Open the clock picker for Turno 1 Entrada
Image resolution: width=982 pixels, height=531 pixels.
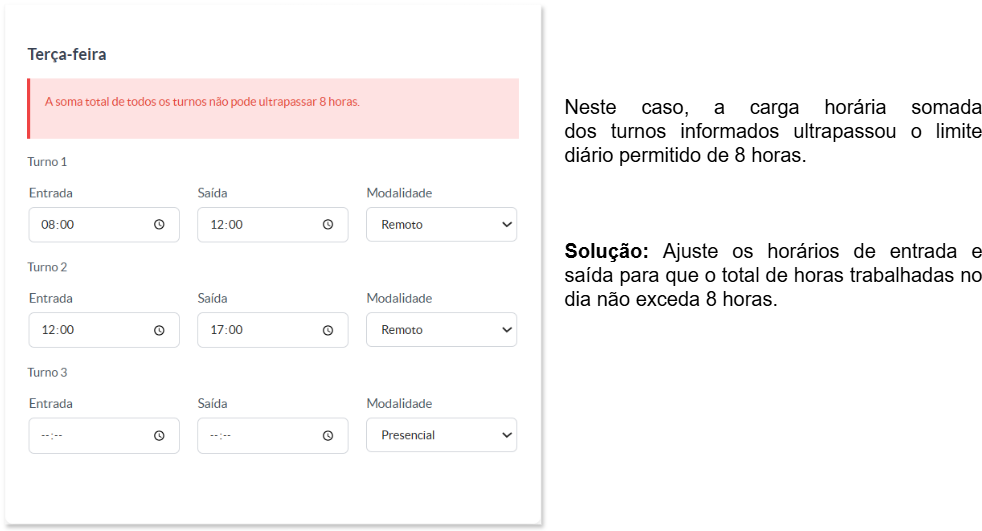click(x=159, y=224)
